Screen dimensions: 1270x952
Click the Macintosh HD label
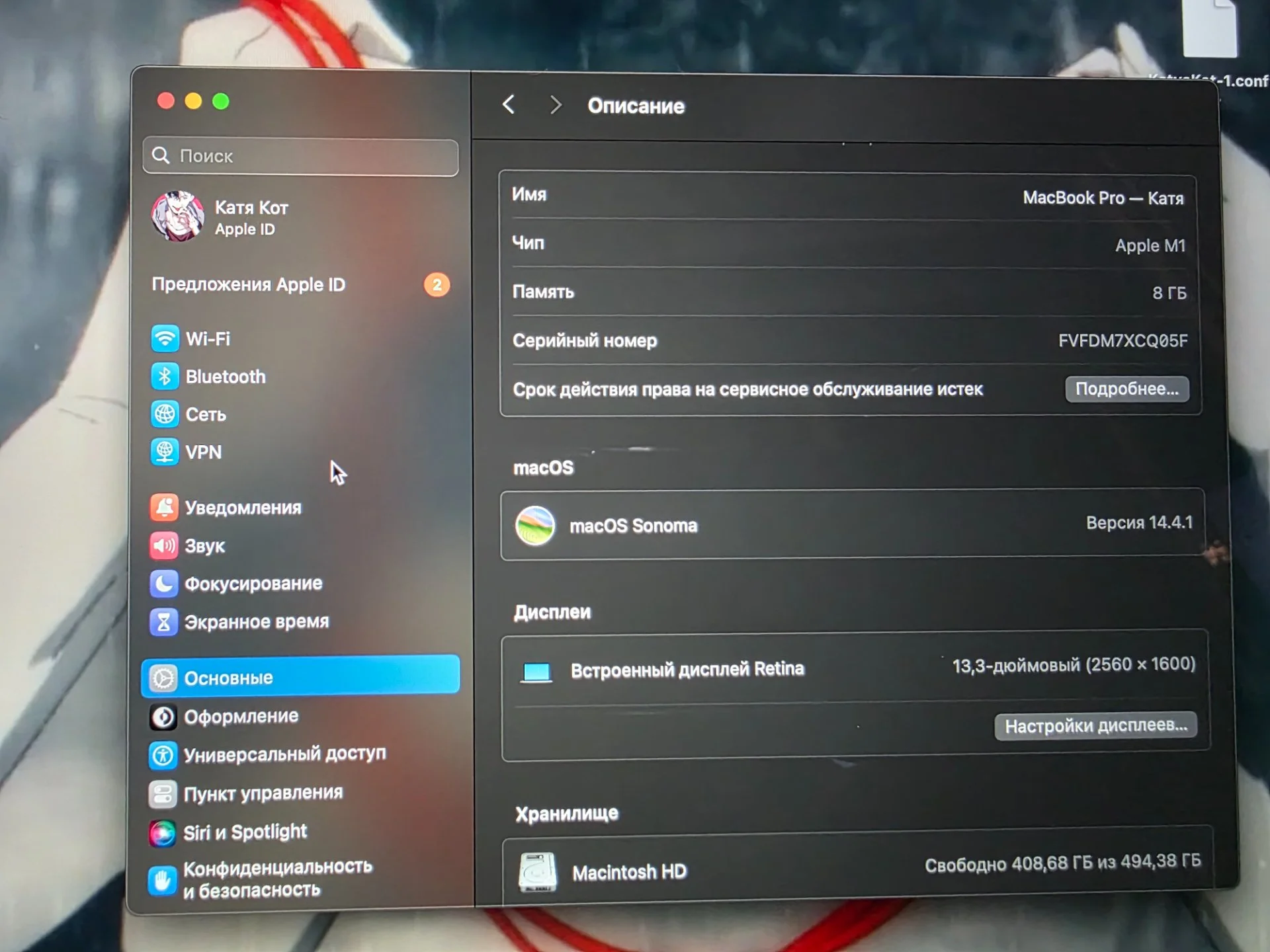click(x=630, y=873)
